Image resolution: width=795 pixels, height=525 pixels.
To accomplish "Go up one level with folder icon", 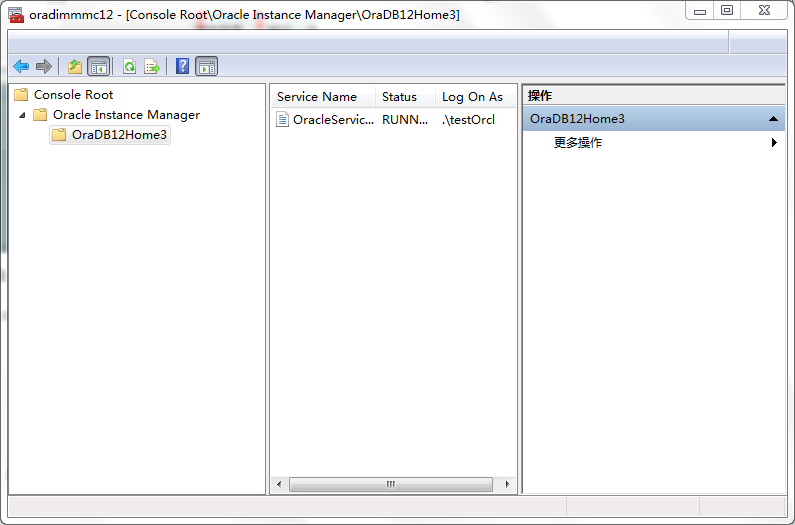I will tap(75, 66).
